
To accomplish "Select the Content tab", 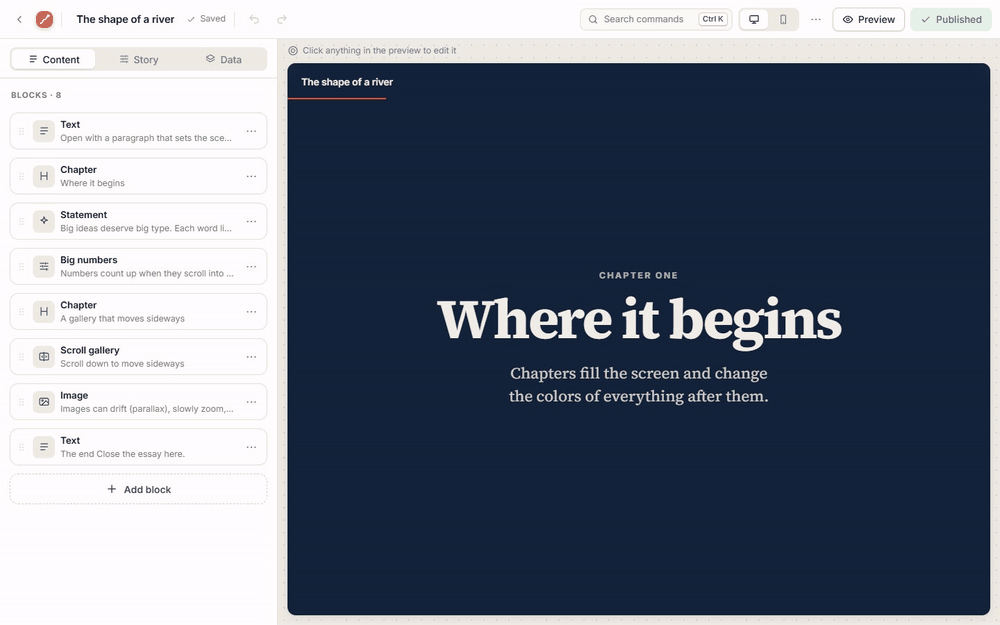I will [54, 59].
